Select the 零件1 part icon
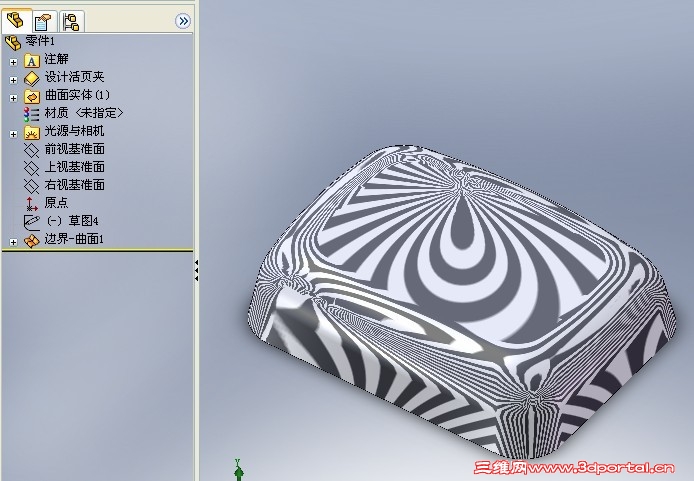This screenshot has height=481, width=694. tap(13, 42)
